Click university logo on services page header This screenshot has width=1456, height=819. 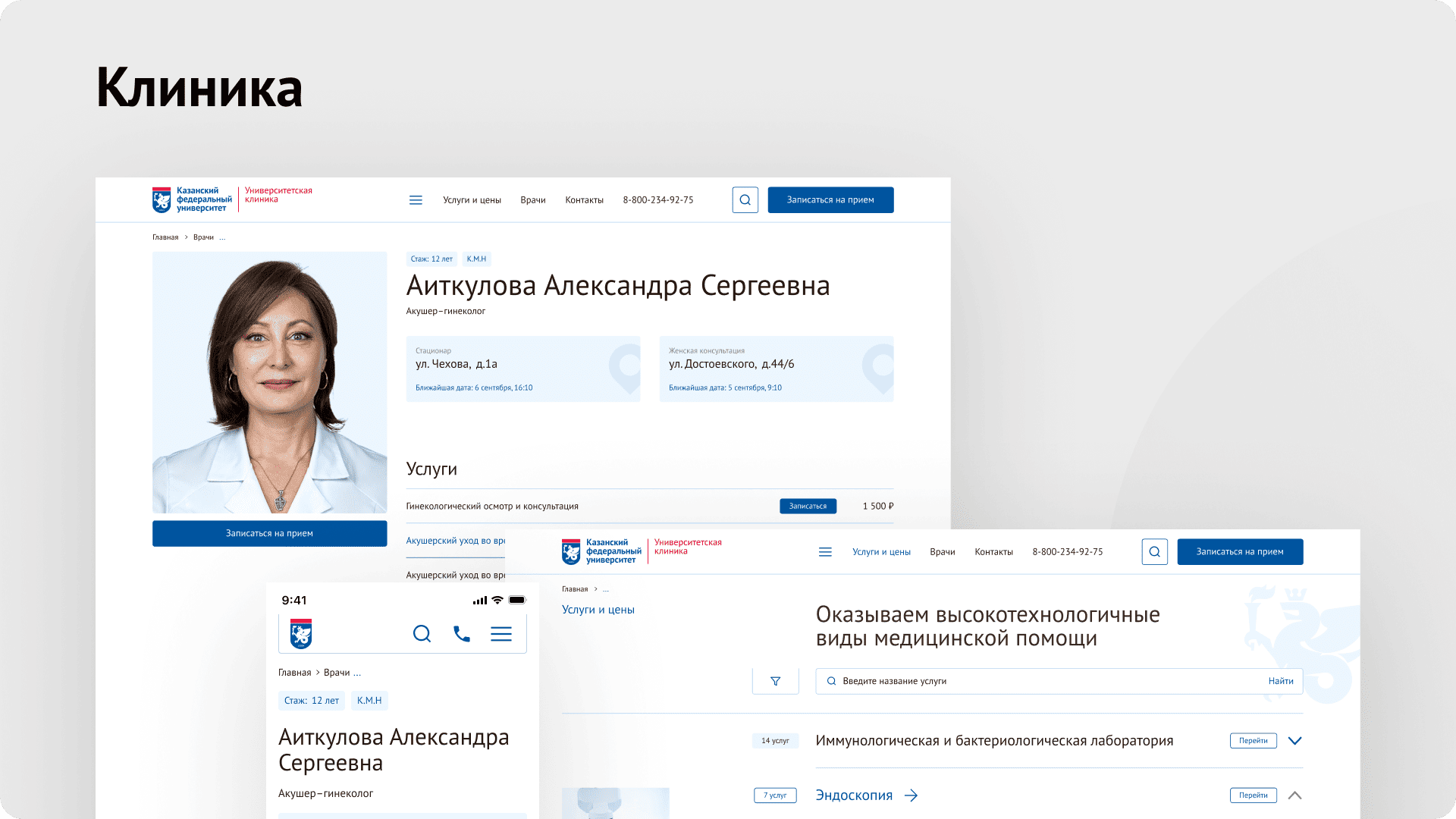[x=602, y=551]
